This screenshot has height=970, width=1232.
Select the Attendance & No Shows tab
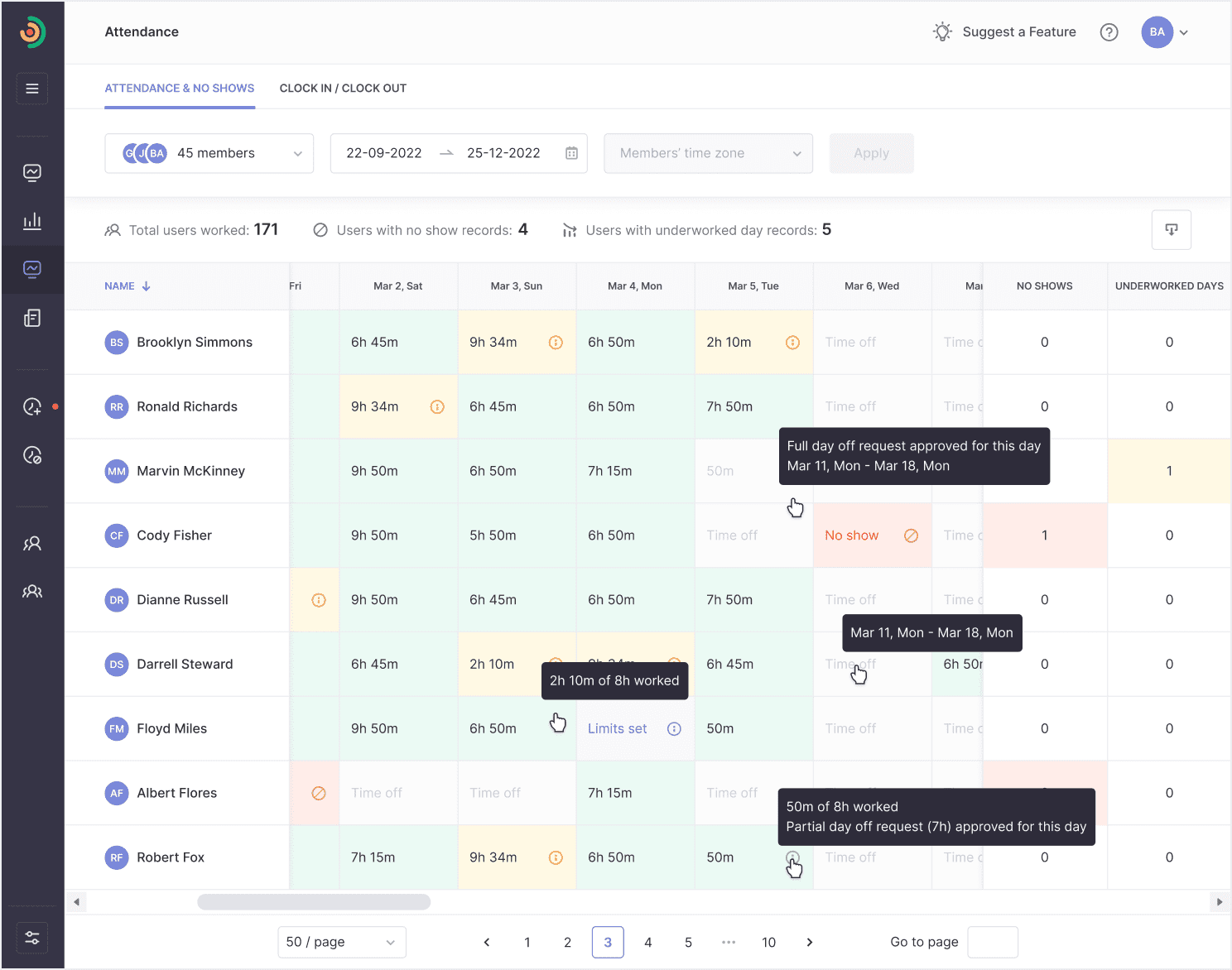[179, 89]
